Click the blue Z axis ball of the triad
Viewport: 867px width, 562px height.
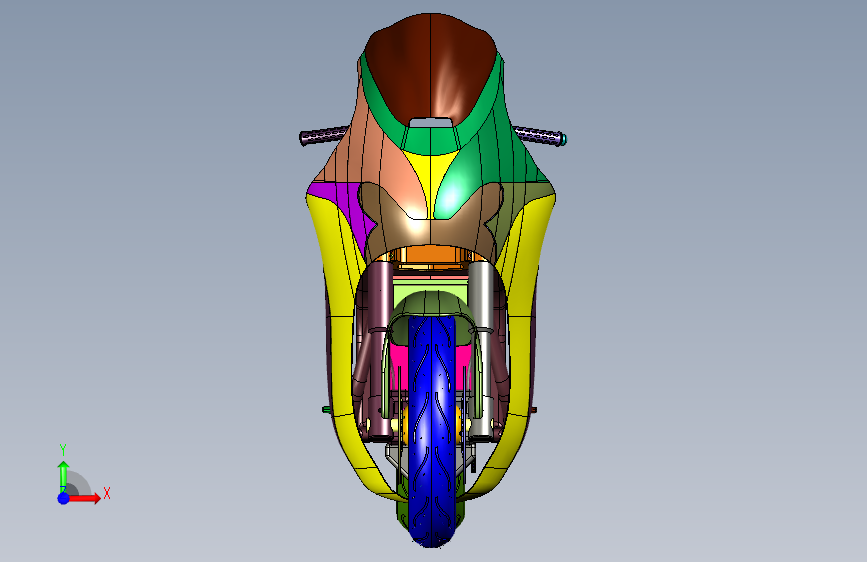click(64, 498)
